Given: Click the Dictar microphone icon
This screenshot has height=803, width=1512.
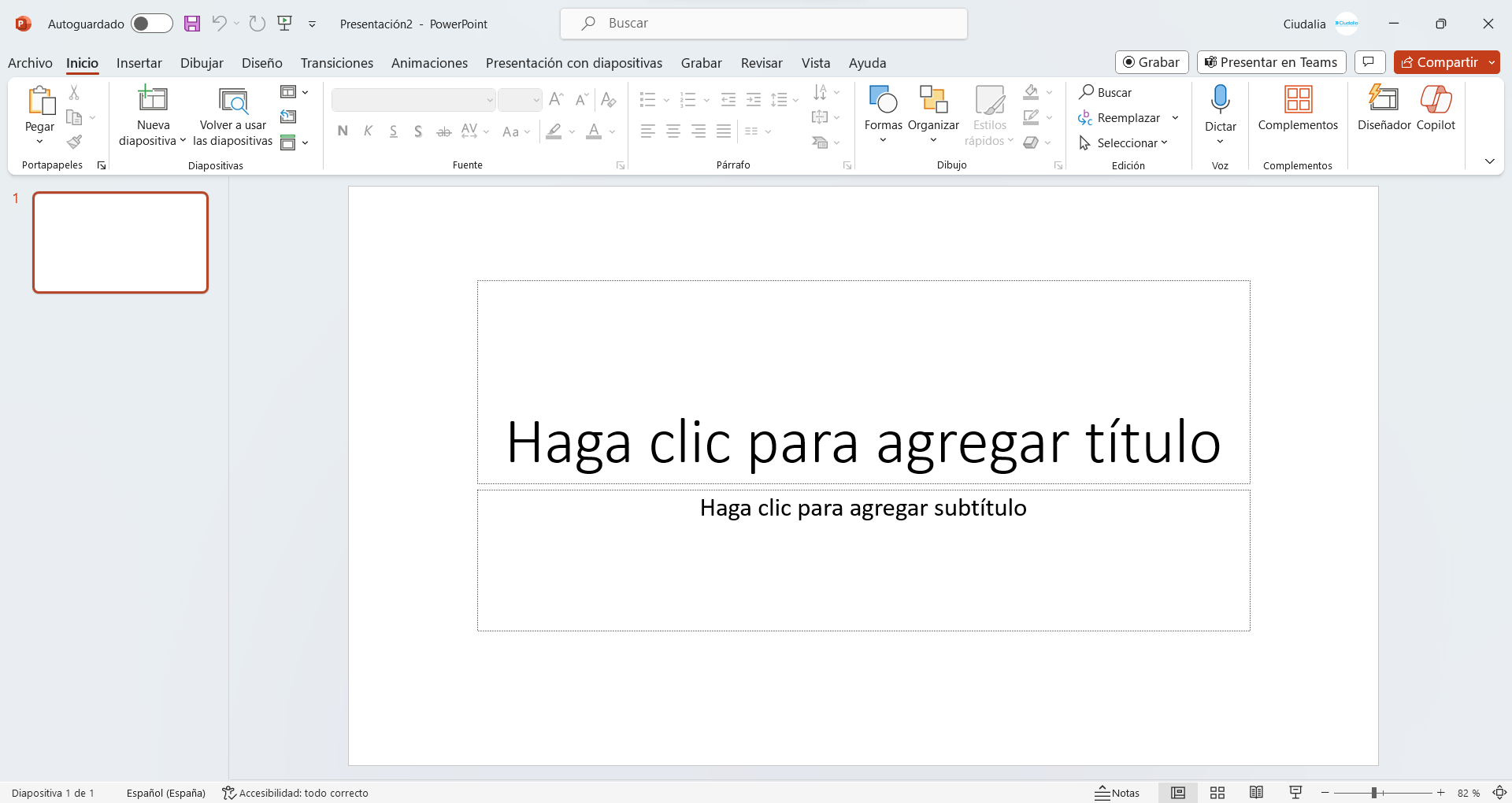Looking at the screenshot, I should point(1220,100).
